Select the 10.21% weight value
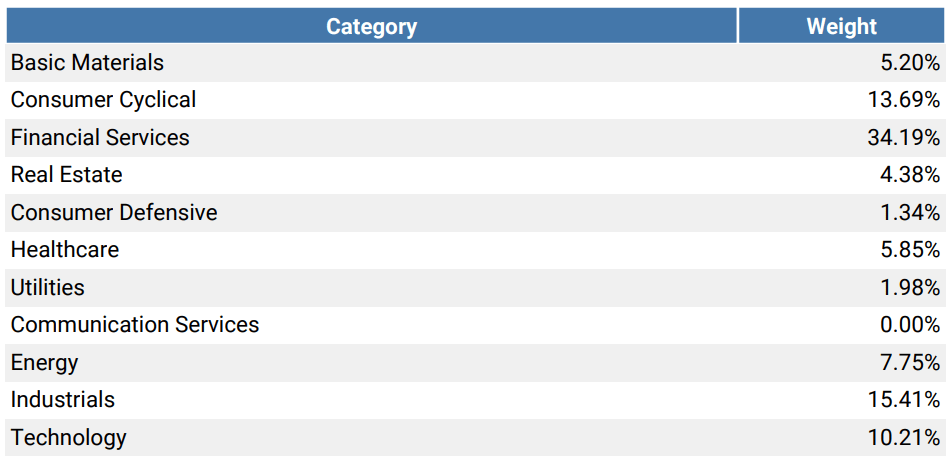The width and height of the screenshot is (952, 456). click(903, 438)
